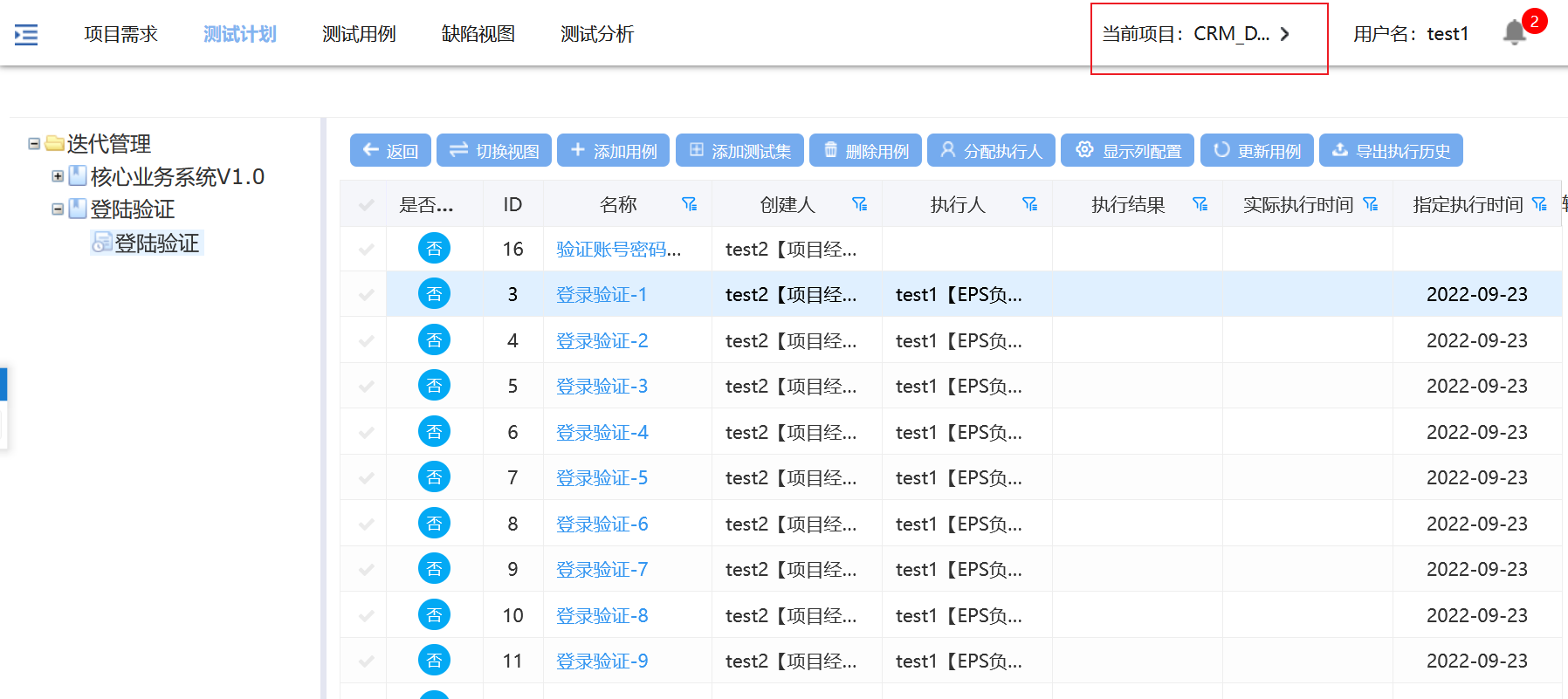The width and height of the screenshot is (1568, 699).
Task: Check the row checkbox for ID 16
Action: pyautogui.click(x=366, y=250)
